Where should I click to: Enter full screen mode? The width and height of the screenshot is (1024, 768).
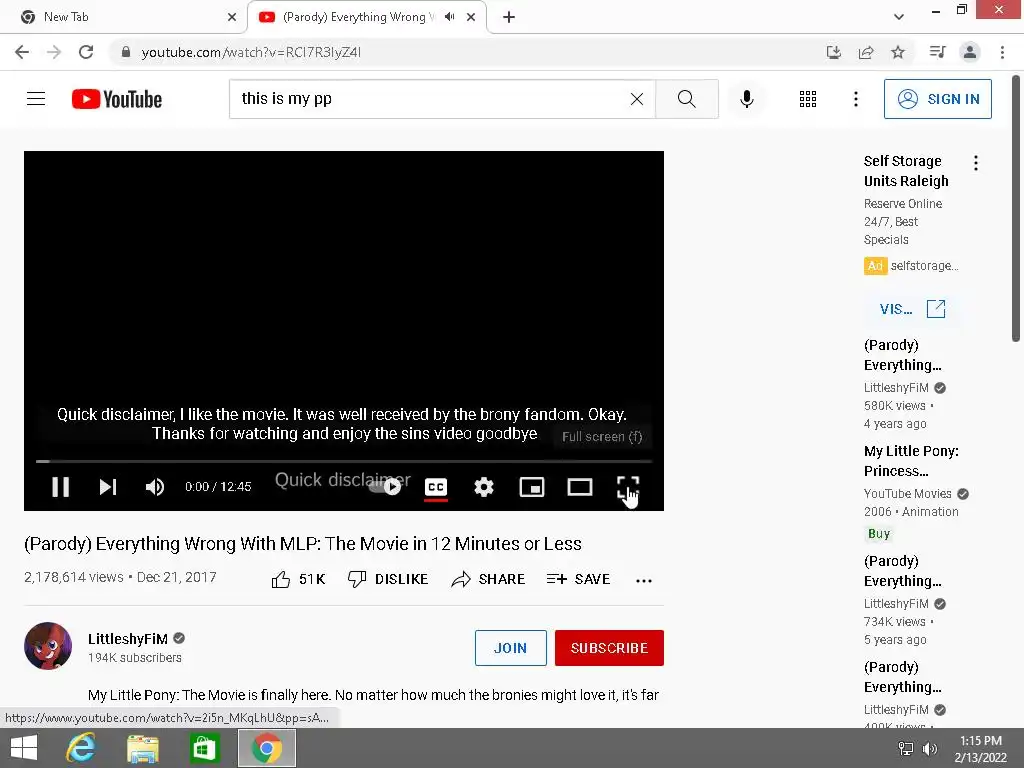[628, 487]
